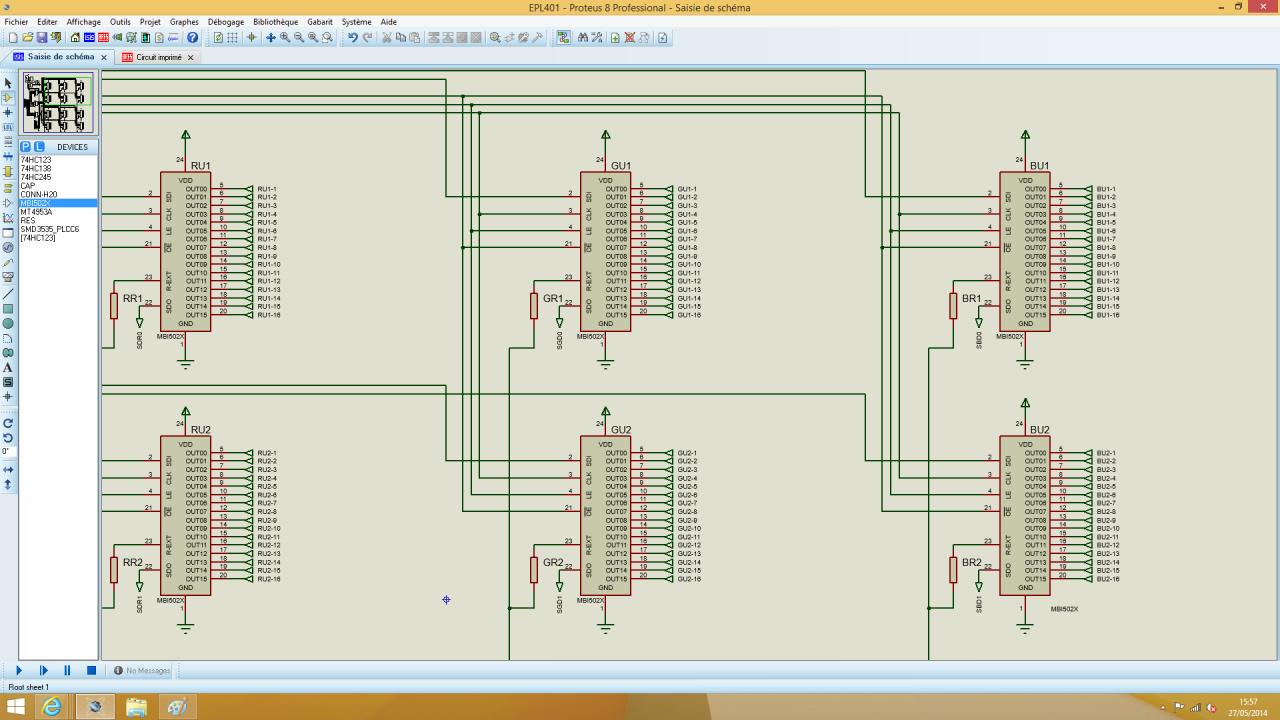Open Internet Explorer from taskbar

[x=51, y=707]
